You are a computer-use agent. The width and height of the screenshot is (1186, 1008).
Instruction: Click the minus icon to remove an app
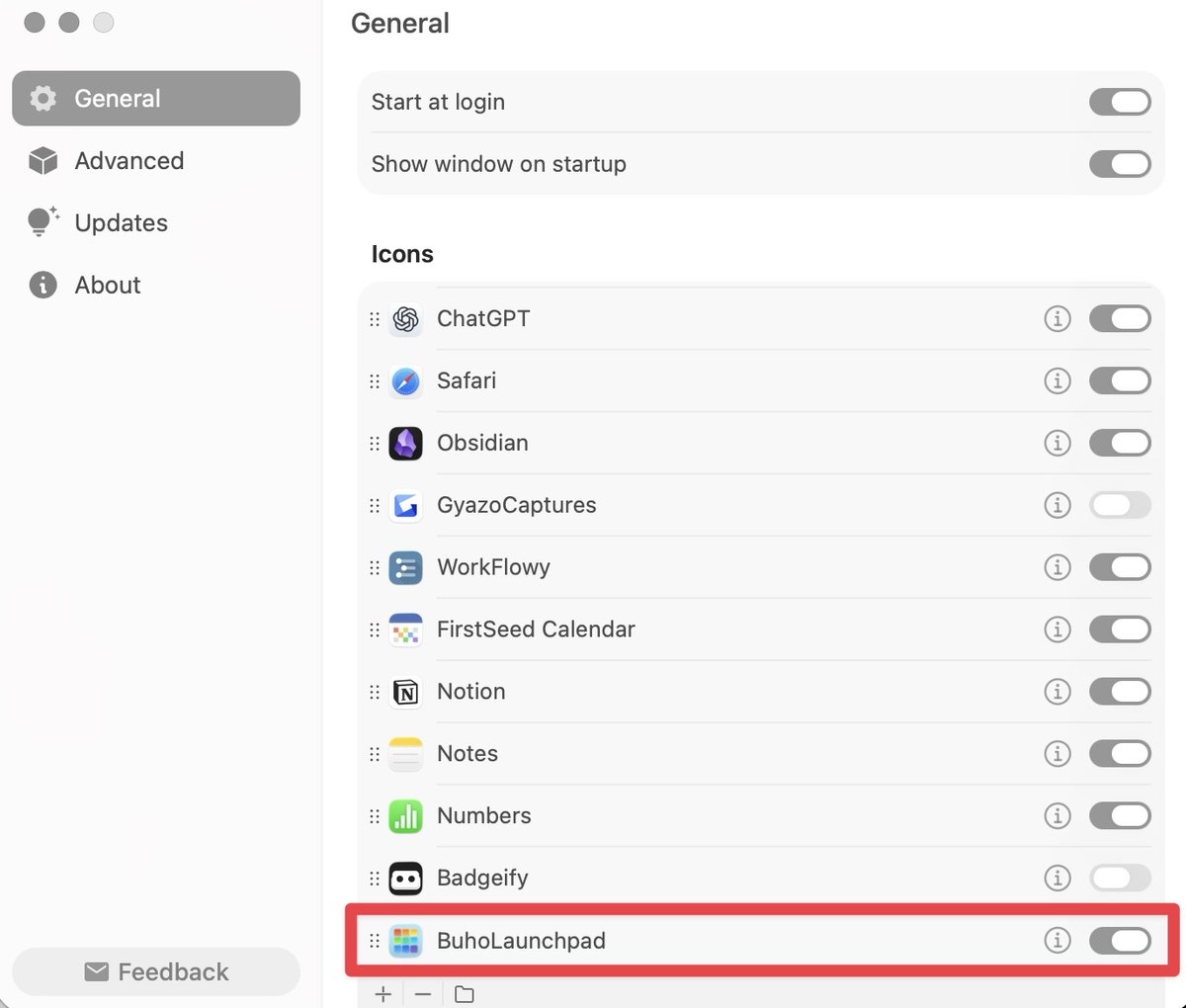point(423,994)
